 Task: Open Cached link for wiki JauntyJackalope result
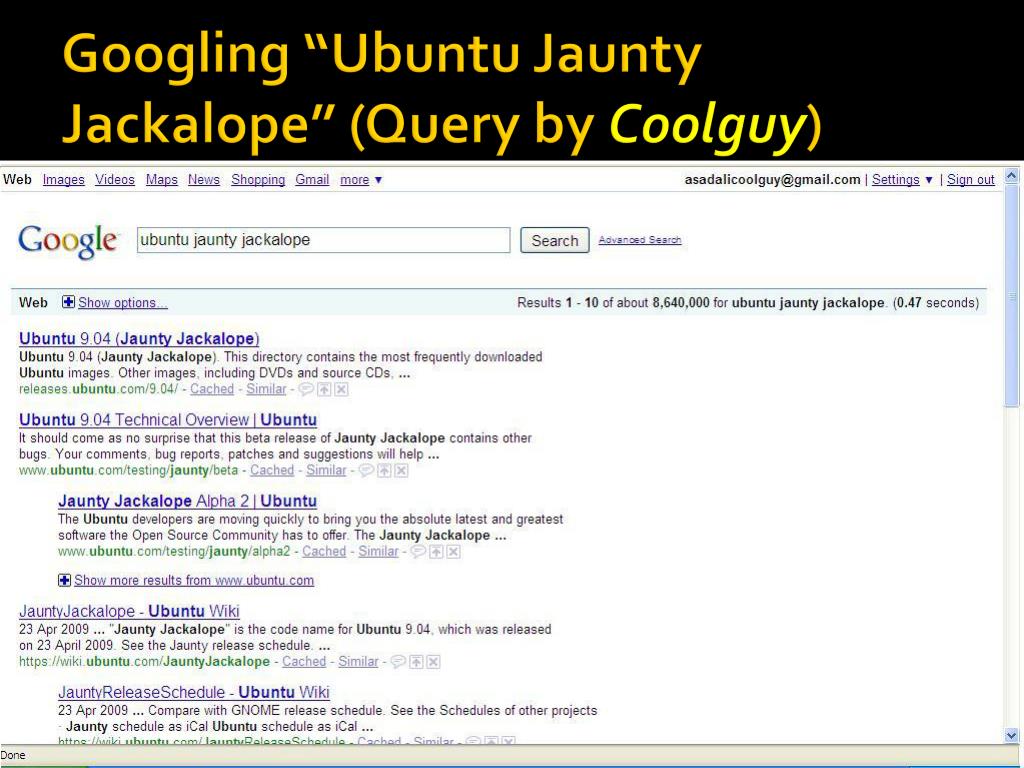pyautogui.click(x=304, y=662)
